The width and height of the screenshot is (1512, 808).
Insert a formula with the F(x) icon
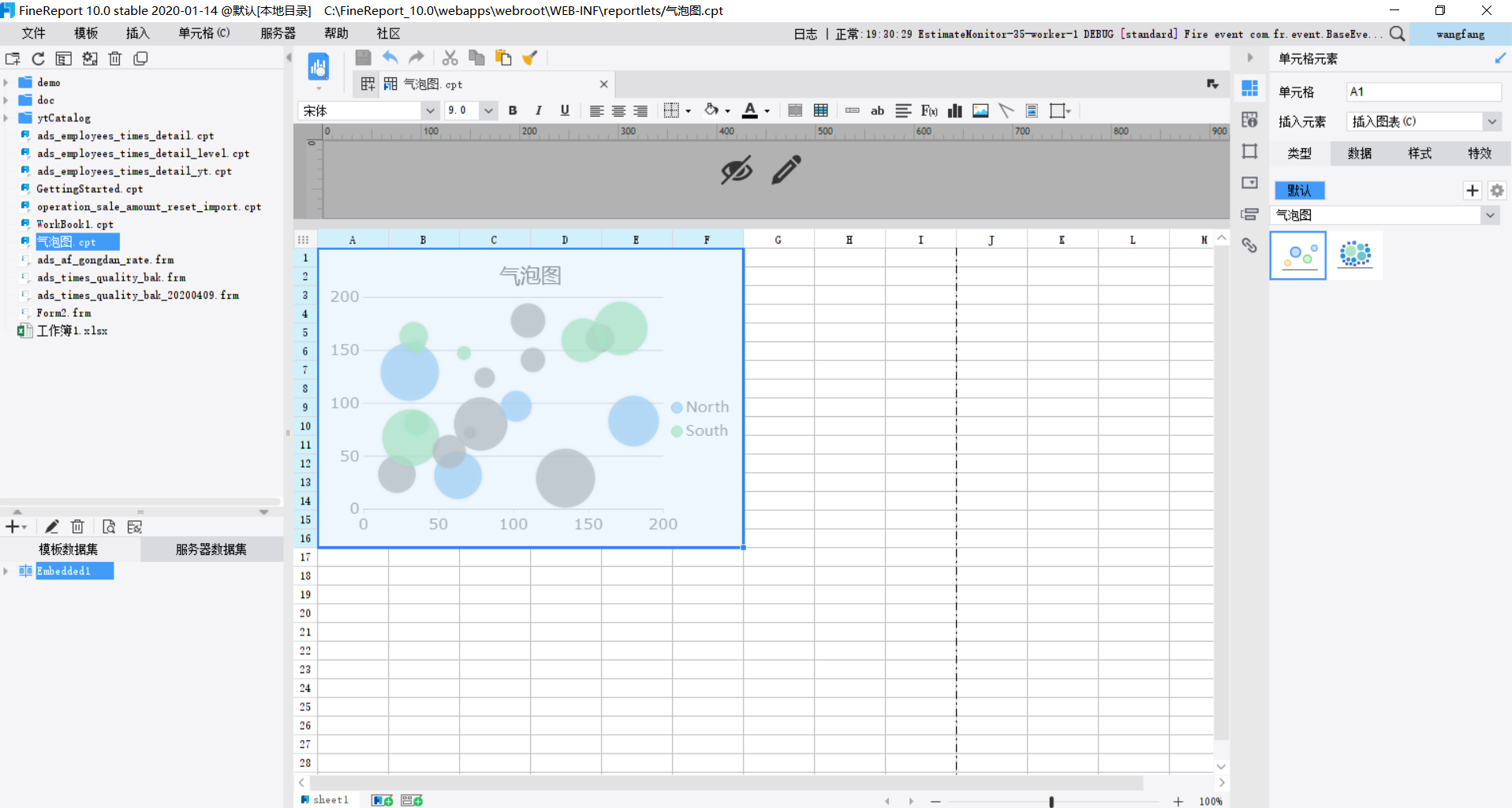point(929,111)
